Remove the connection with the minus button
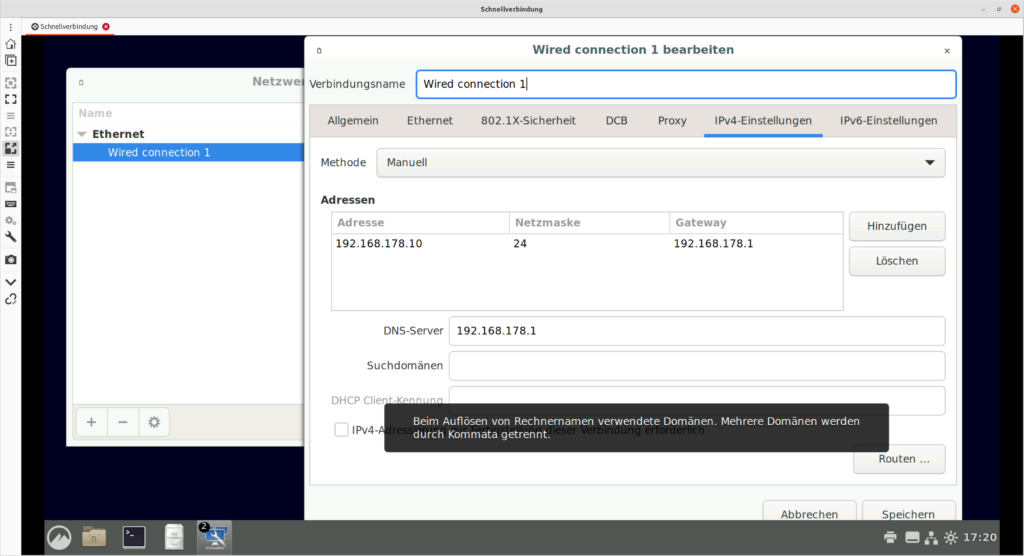 [122, 422]
